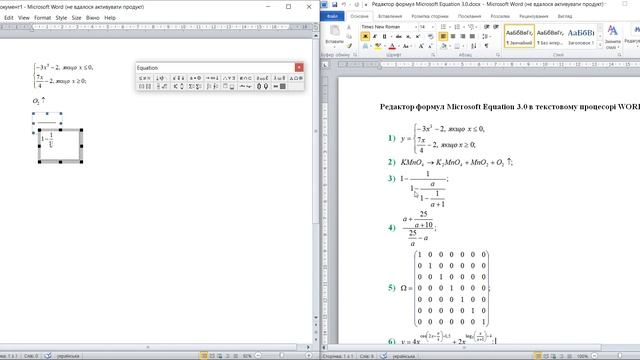Open integral templates palette in Equation toolbar
The height and width of the screenshot is (360, 640).
[x=212, y=87]
